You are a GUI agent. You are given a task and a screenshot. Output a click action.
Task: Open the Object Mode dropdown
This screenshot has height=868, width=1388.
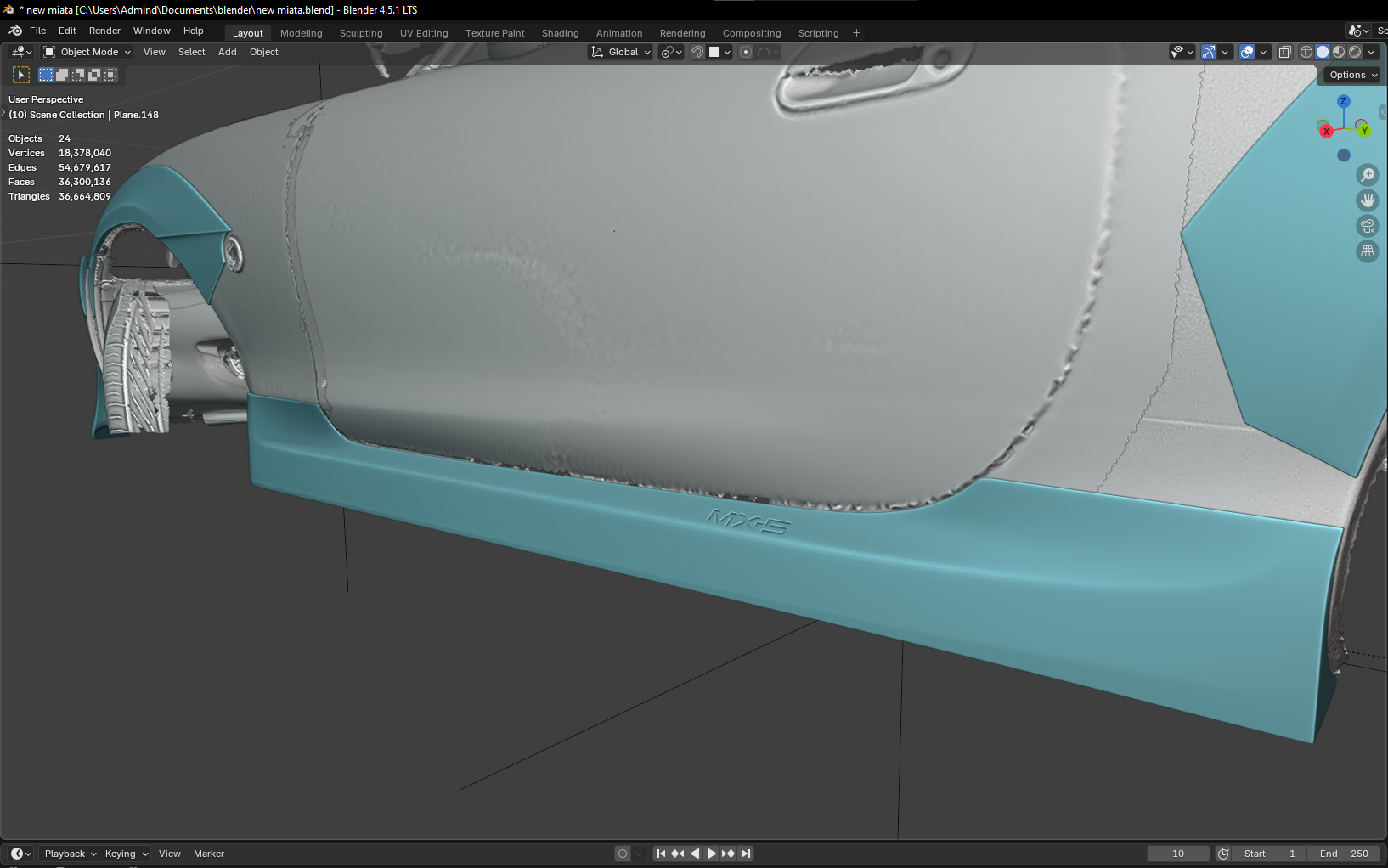point(87,52)
